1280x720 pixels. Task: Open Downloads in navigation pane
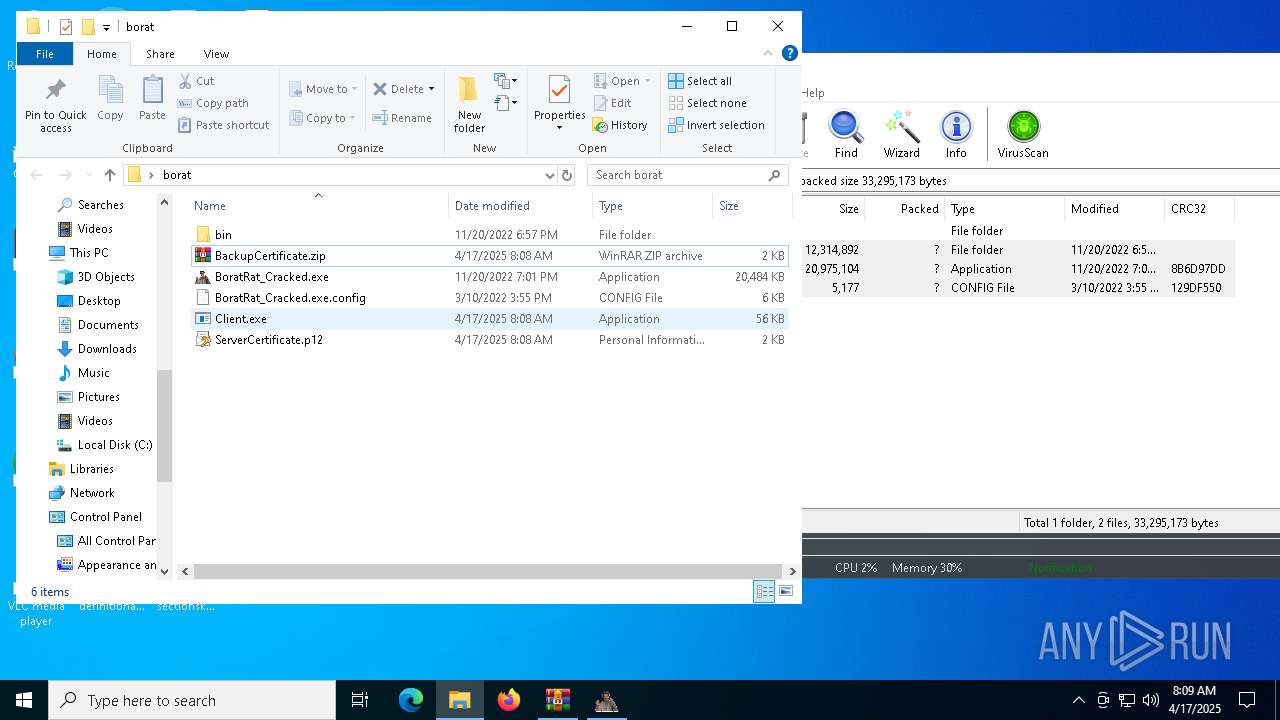[107, 349]
